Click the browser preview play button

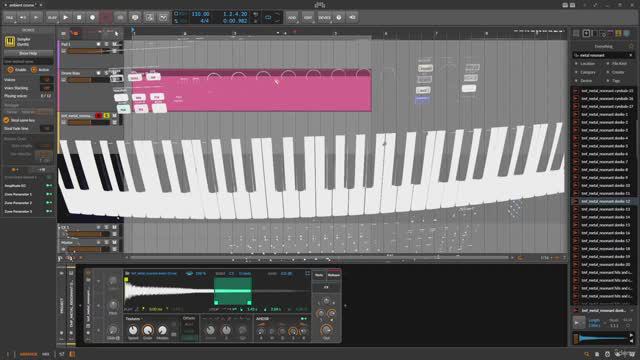click(x=579, y=323)
